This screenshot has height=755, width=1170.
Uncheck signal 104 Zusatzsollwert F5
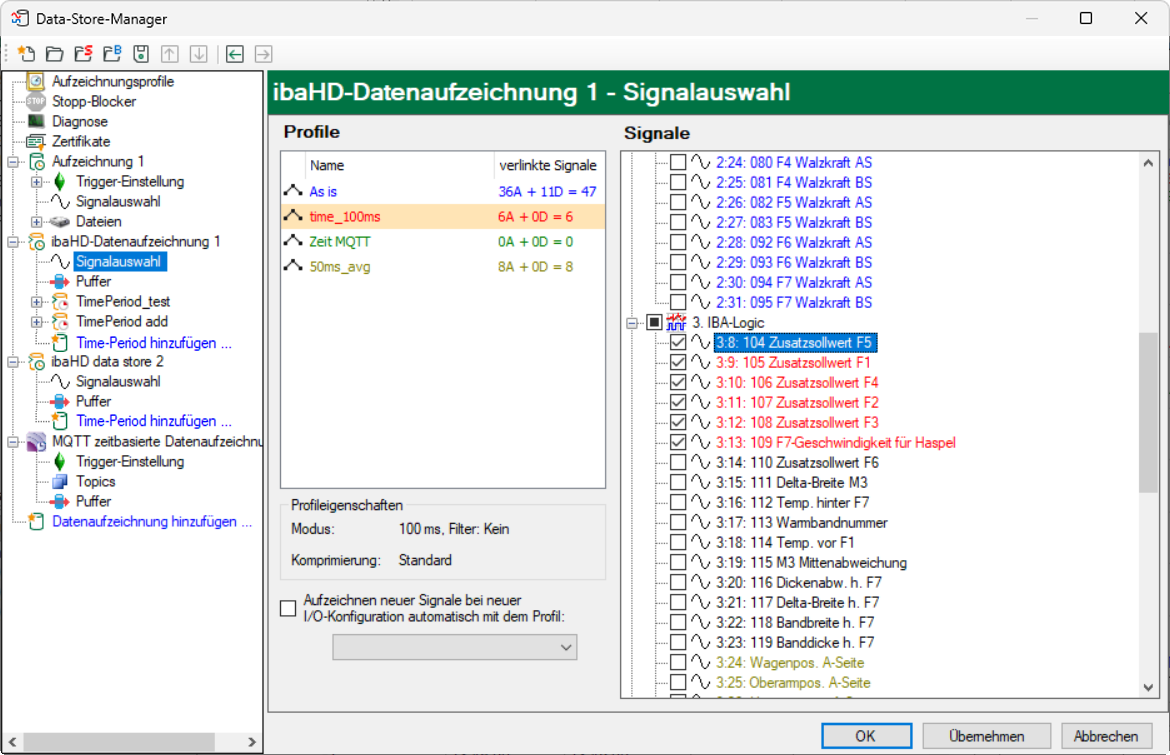pos(678,342)
